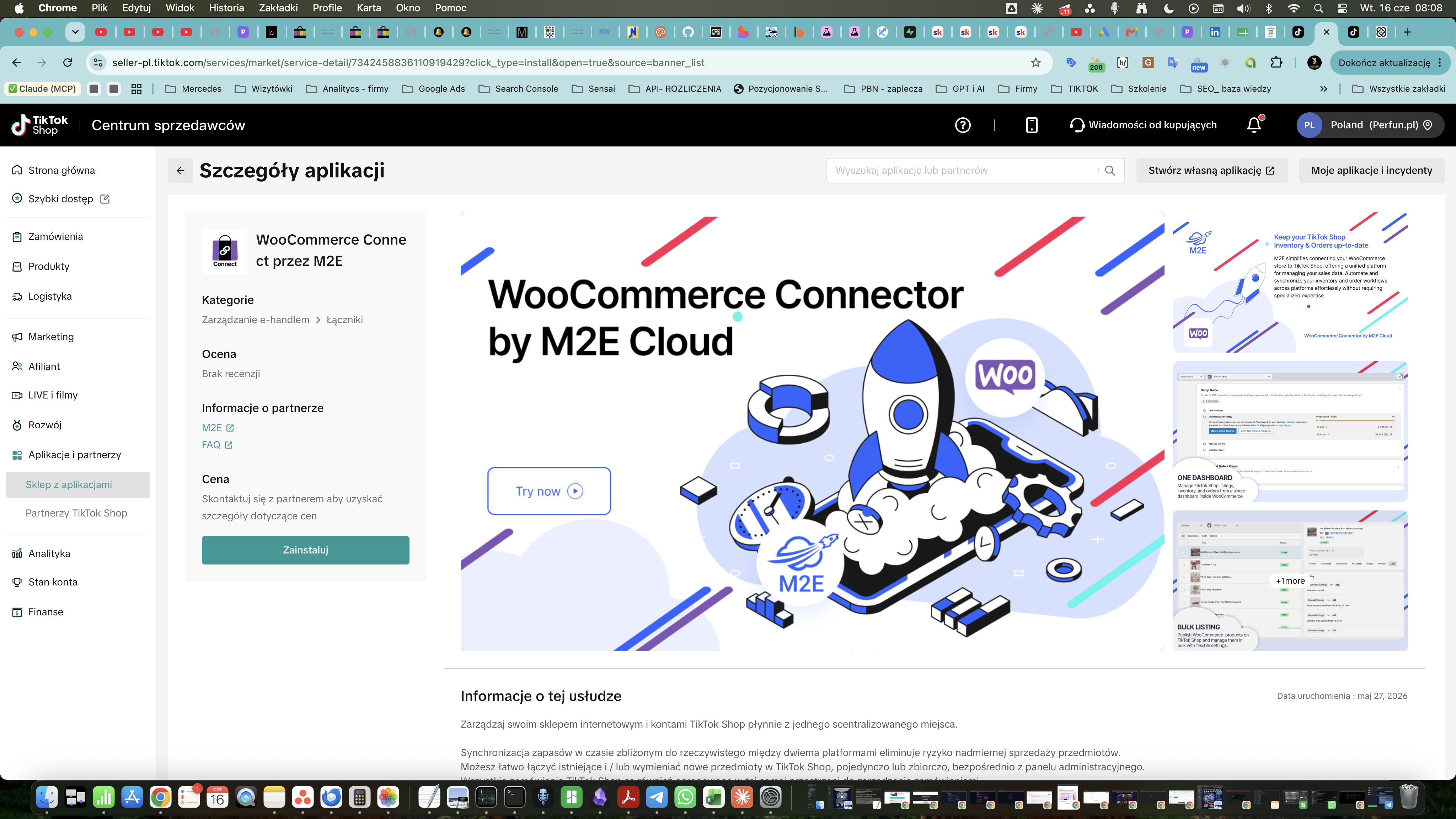Click the help question mark icon
The image size is (1456, 819).
pyautogui.click(x=963, y=125)
